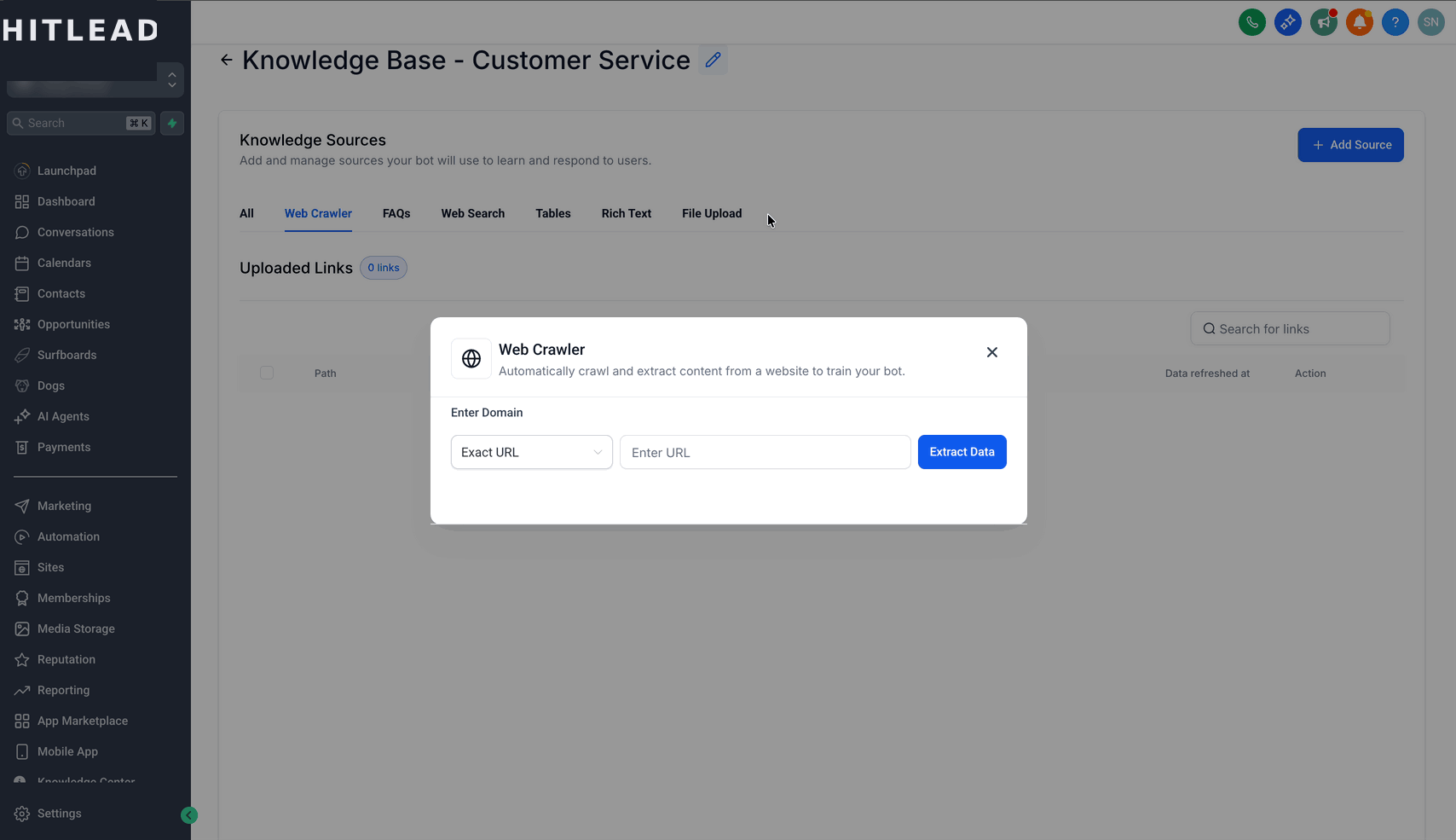
Task: Click the Extract Data button
Action: [x=962, y=452]
